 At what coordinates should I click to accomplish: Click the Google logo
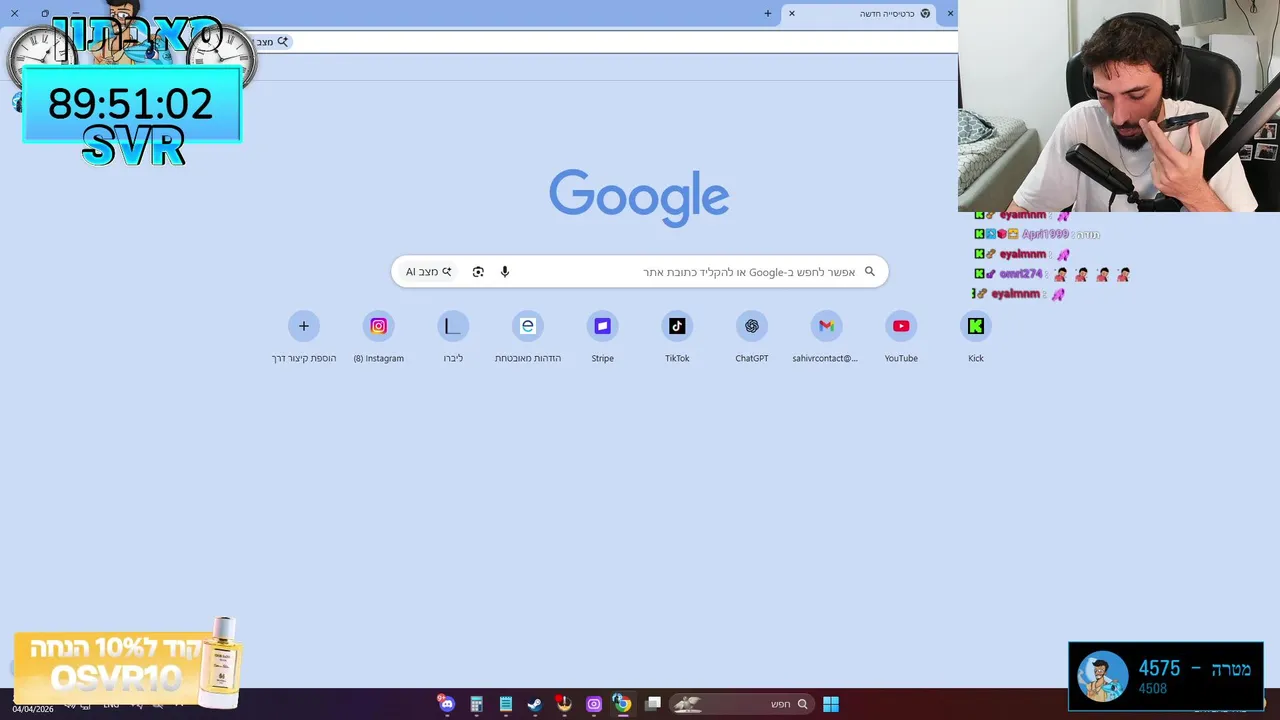tap(639, 197)
